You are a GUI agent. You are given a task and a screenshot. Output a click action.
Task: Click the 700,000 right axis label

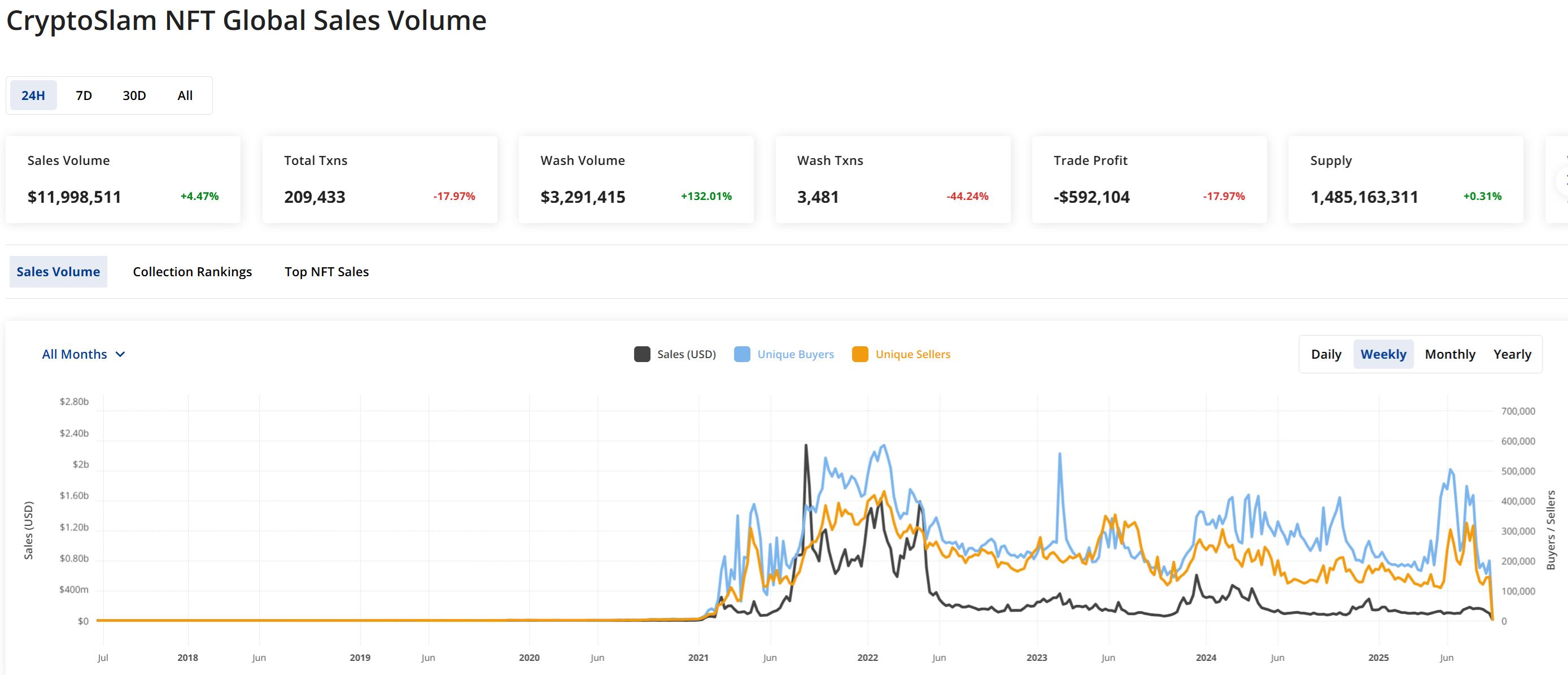coord(1518,411)
